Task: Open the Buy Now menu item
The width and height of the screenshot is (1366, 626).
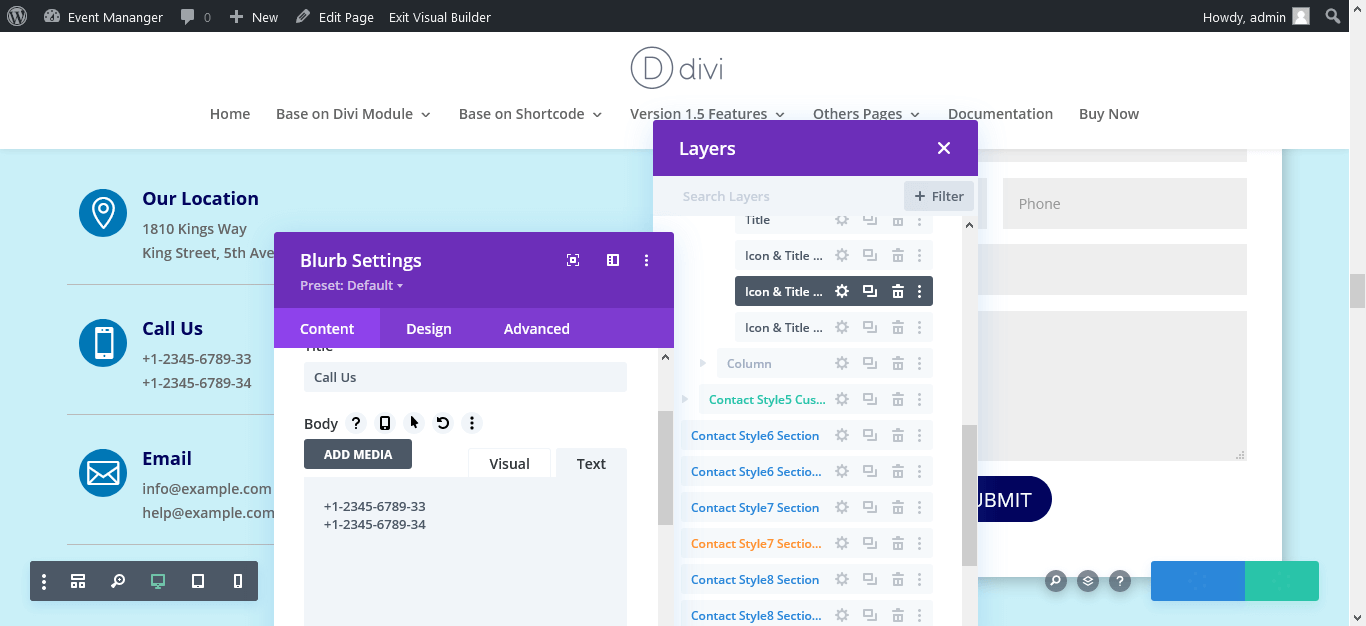Action: 1109,114
